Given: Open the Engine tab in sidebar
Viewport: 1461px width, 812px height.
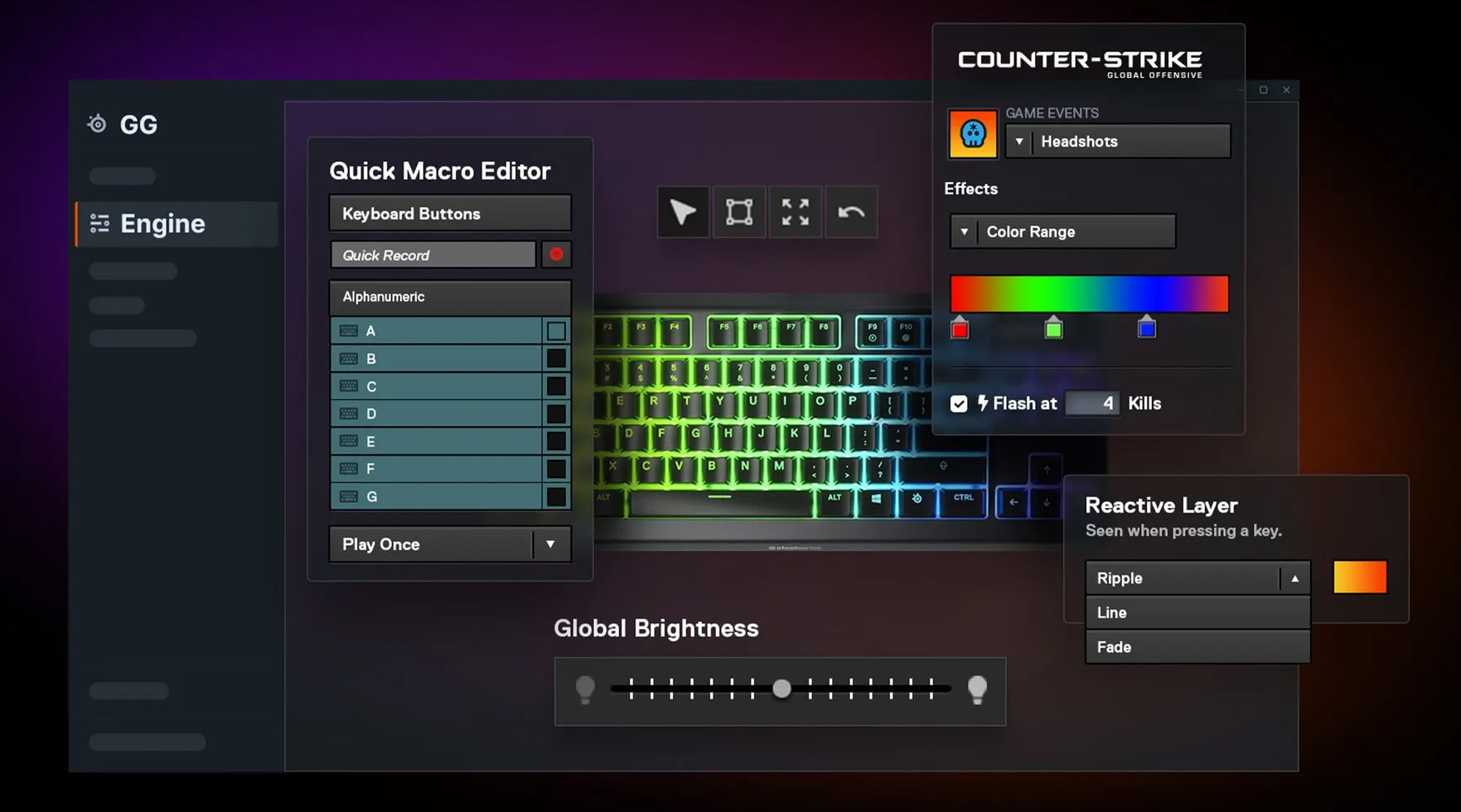Looking at the screenshot, I should 177,224.
